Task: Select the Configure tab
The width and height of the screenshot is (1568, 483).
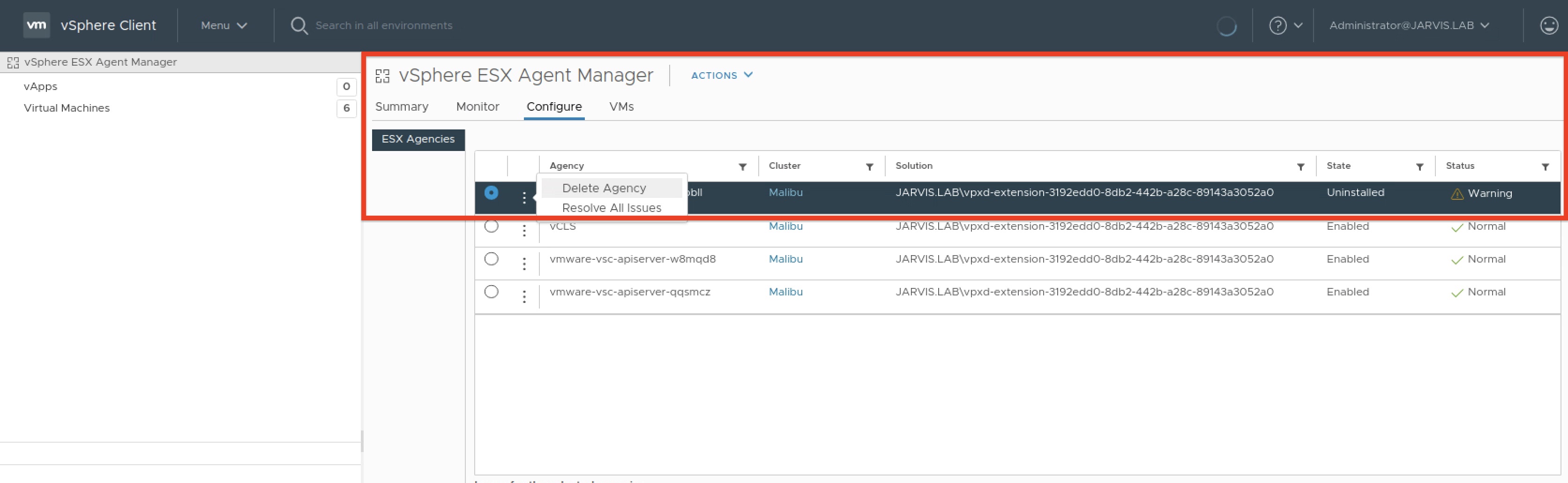Action: coord(554,106)
